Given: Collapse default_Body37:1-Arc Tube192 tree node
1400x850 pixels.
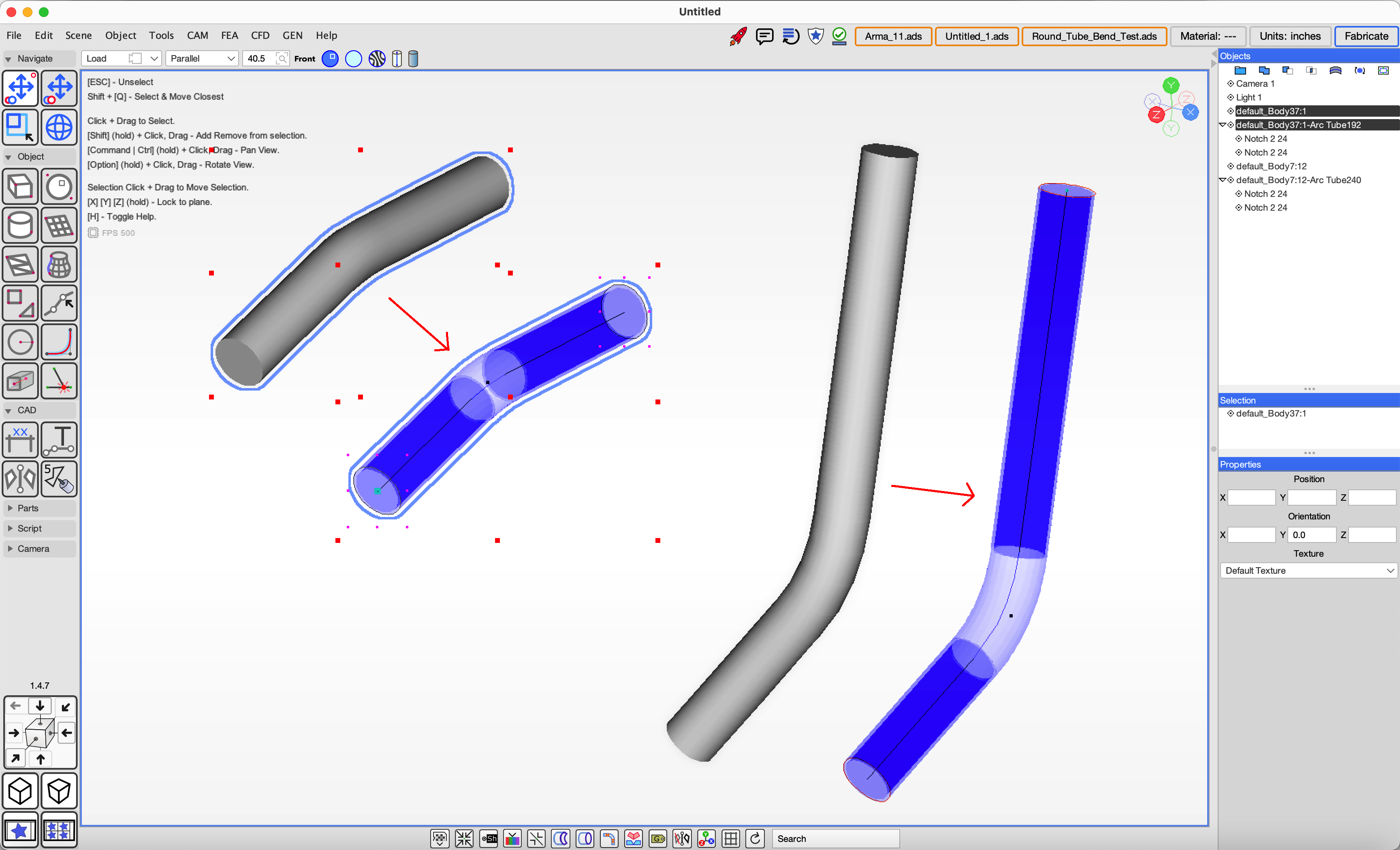Looking at the screenshot, I should click(x=1223, y=125).
